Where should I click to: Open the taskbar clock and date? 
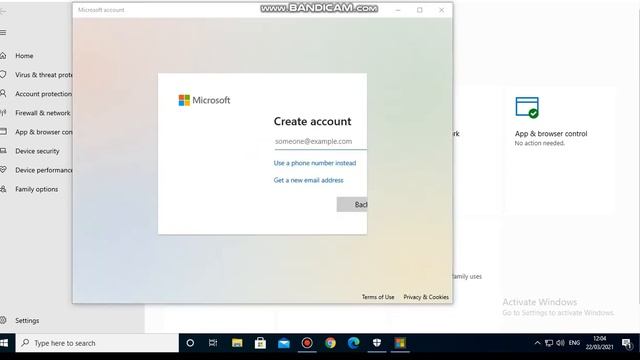600,343
